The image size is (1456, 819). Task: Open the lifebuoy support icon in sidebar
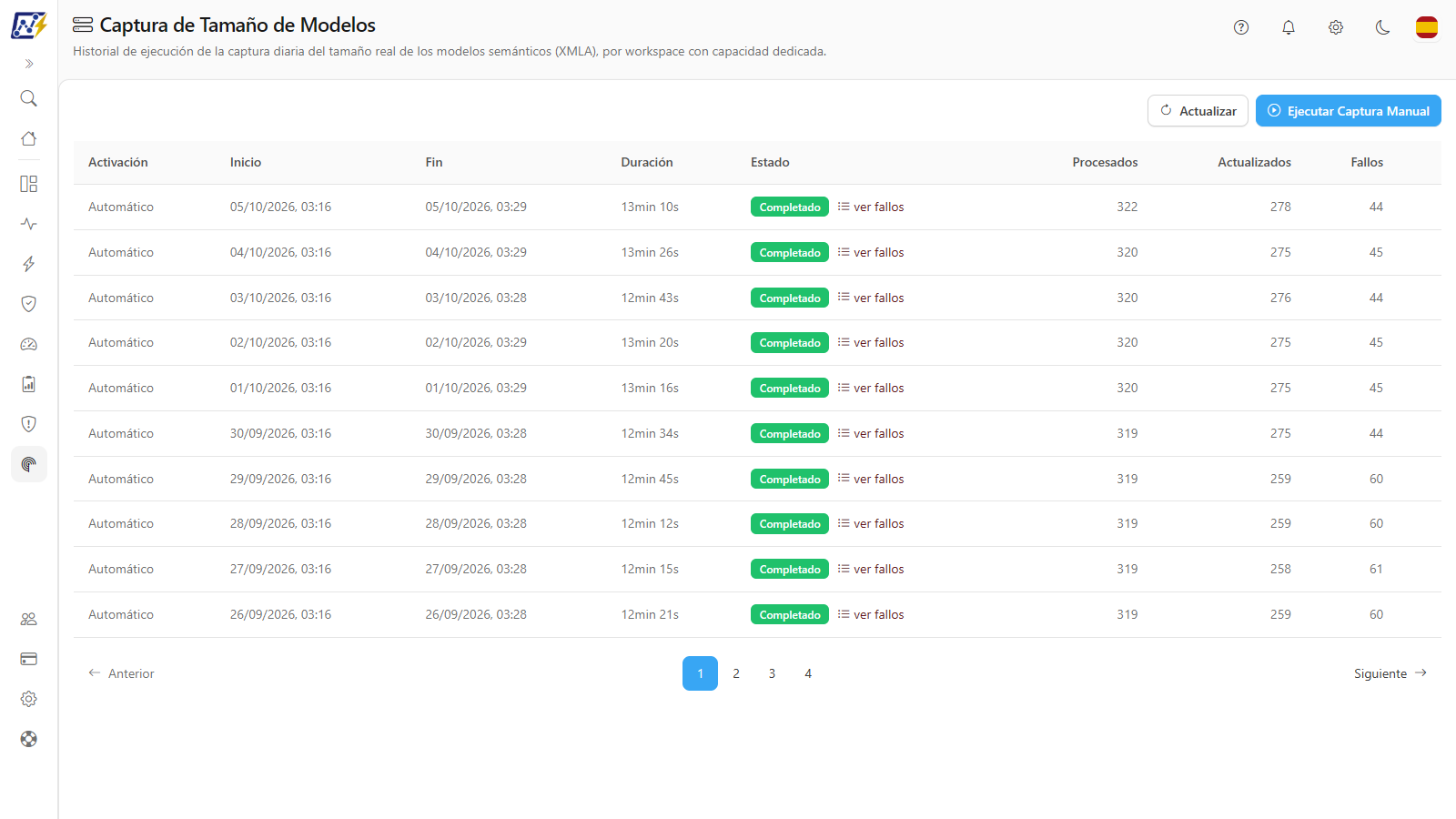pos(29,739)
